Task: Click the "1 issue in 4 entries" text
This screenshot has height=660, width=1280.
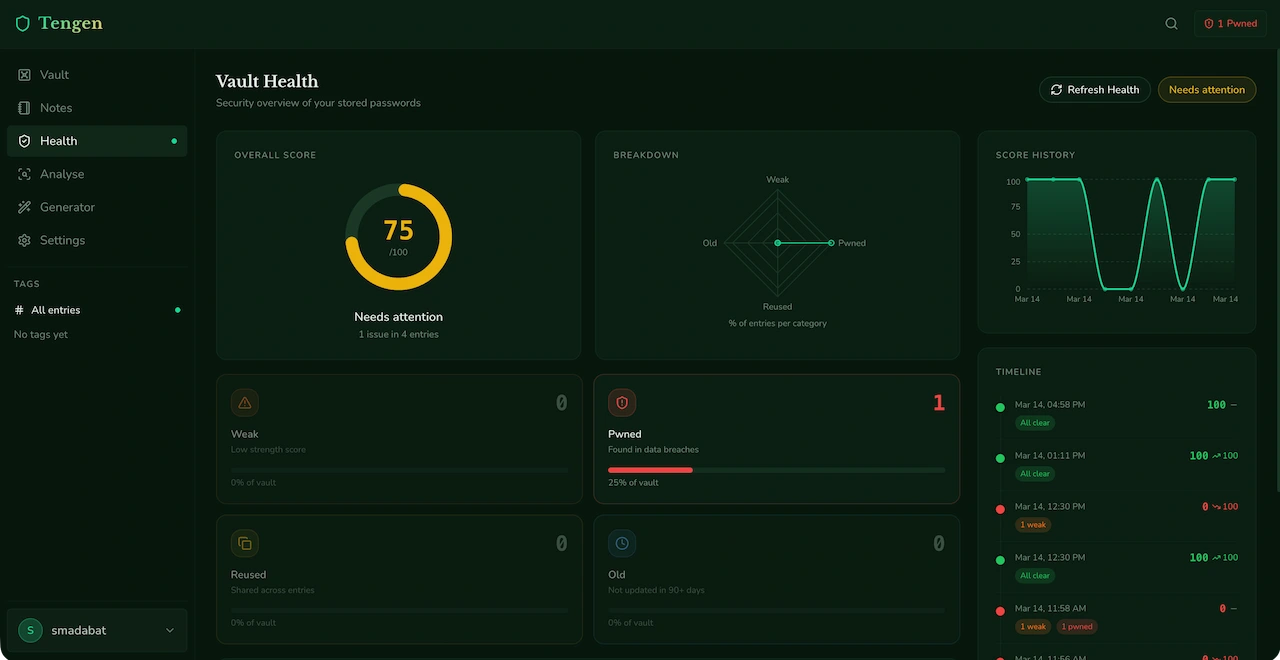Action: point(399,334)
